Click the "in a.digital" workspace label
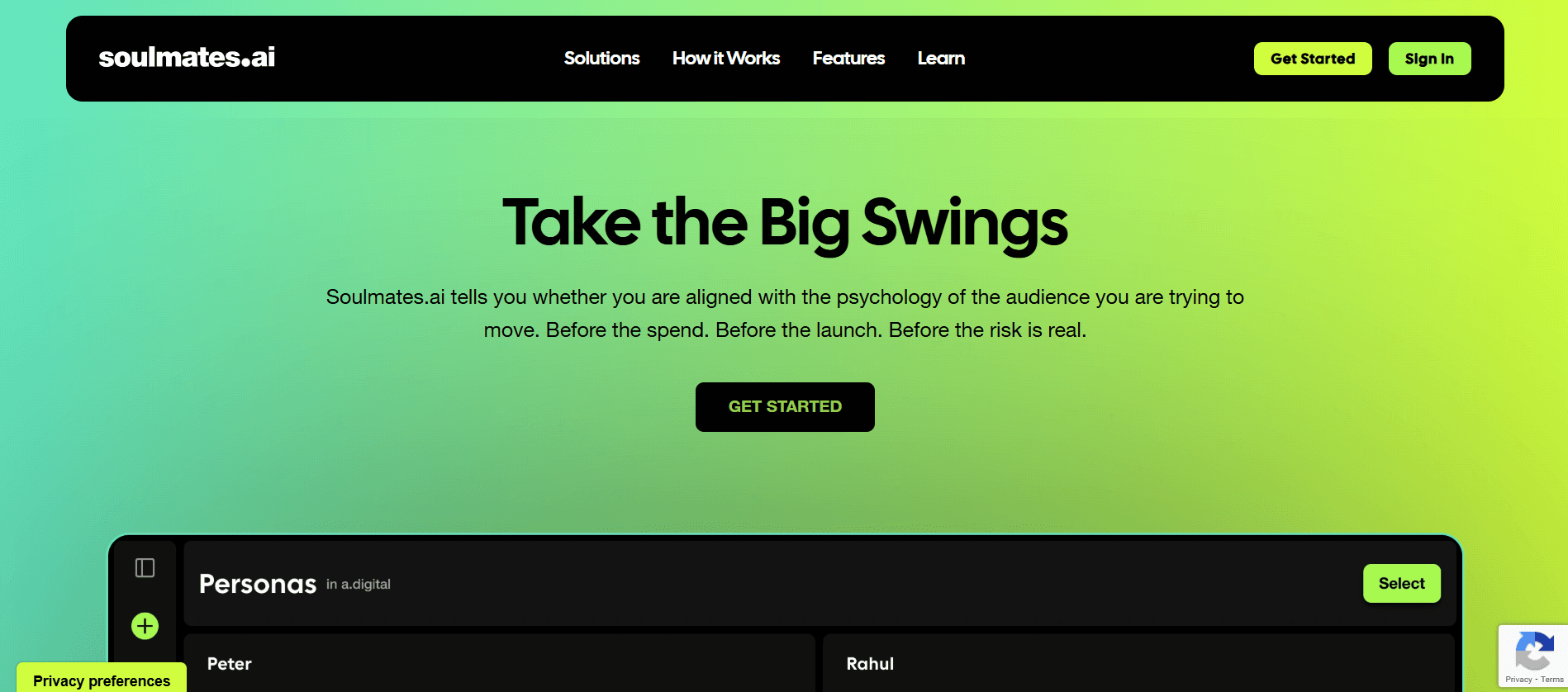 tap(359, 584)
